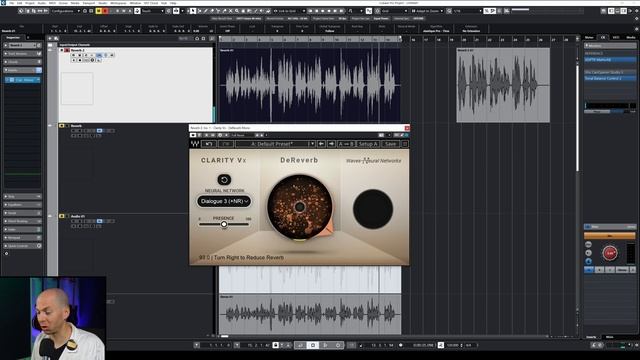Open the Workspaces menu
This screenshot has height=360, width=640.
click(x=118, y=3)
